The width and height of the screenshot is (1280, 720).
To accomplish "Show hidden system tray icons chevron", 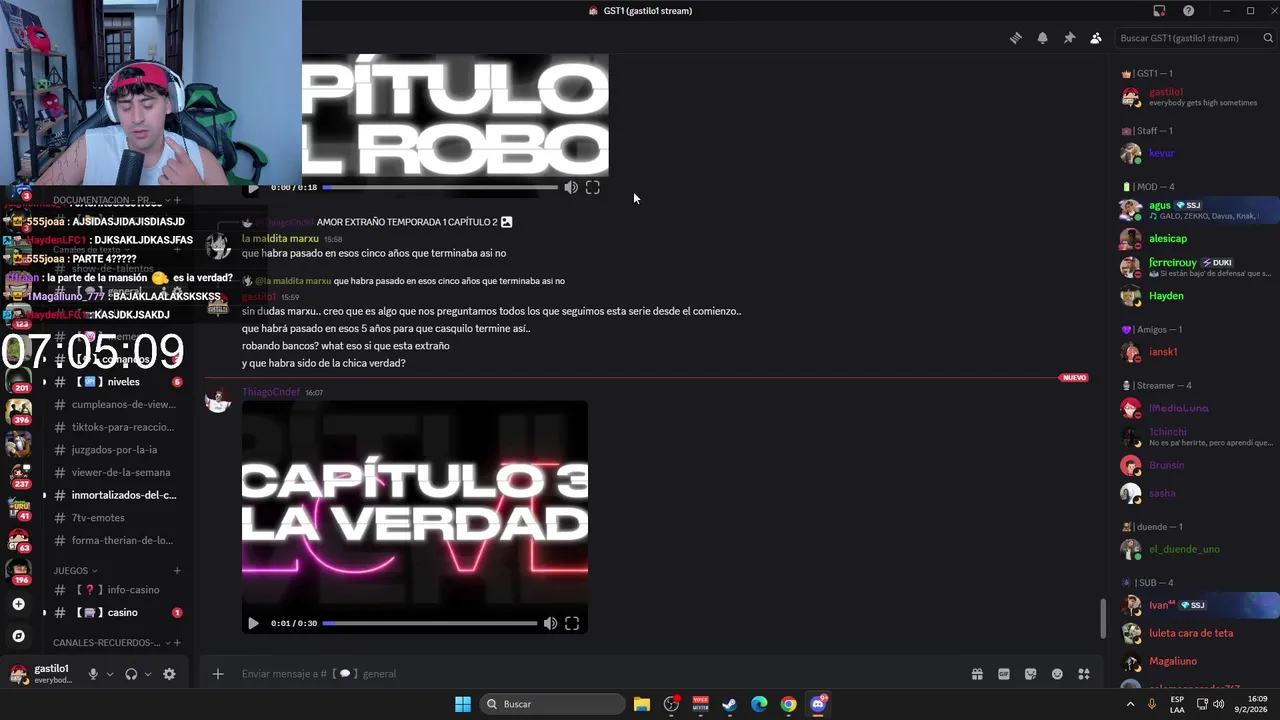I will pyautogui.click(x=1131, y=704).
